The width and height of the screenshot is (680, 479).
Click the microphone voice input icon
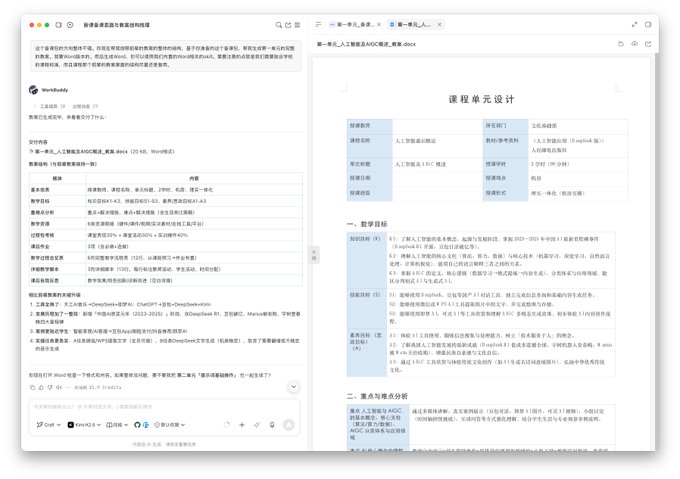tap(272, 425)
